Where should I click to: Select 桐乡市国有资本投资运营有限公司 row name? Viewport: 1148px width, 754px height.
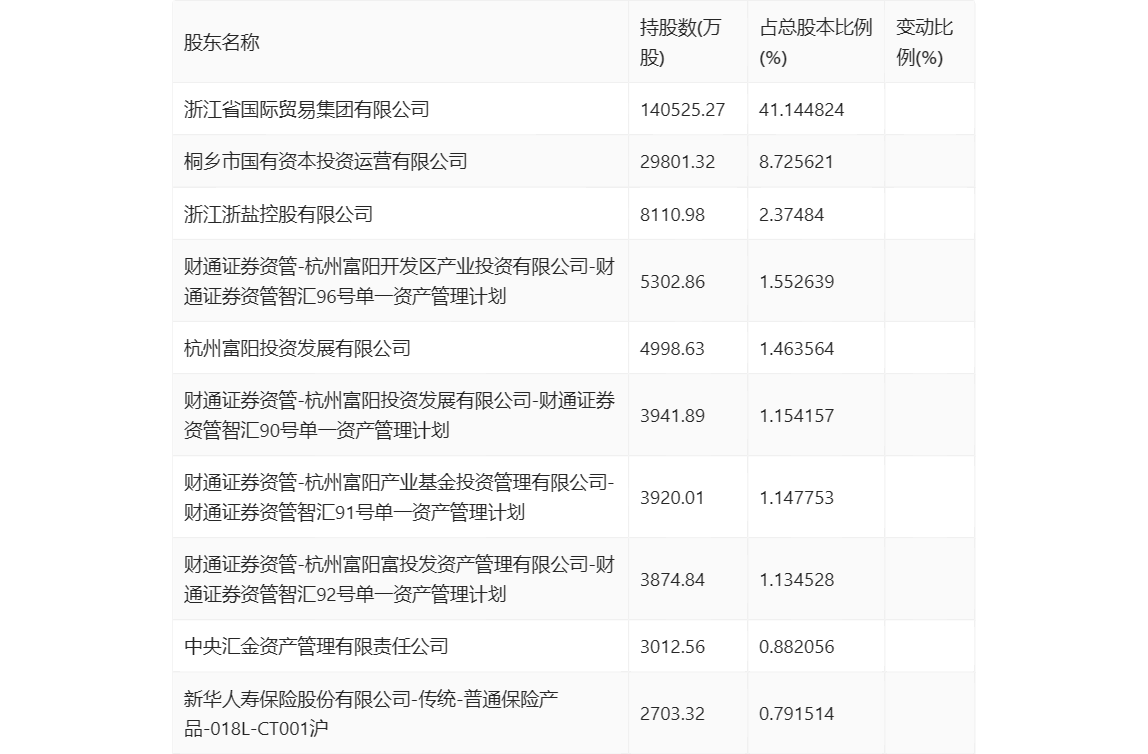click(326, 162)
